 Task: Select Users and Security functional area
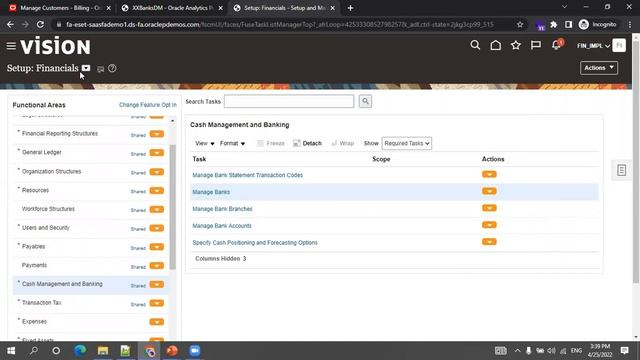point(46,228)
